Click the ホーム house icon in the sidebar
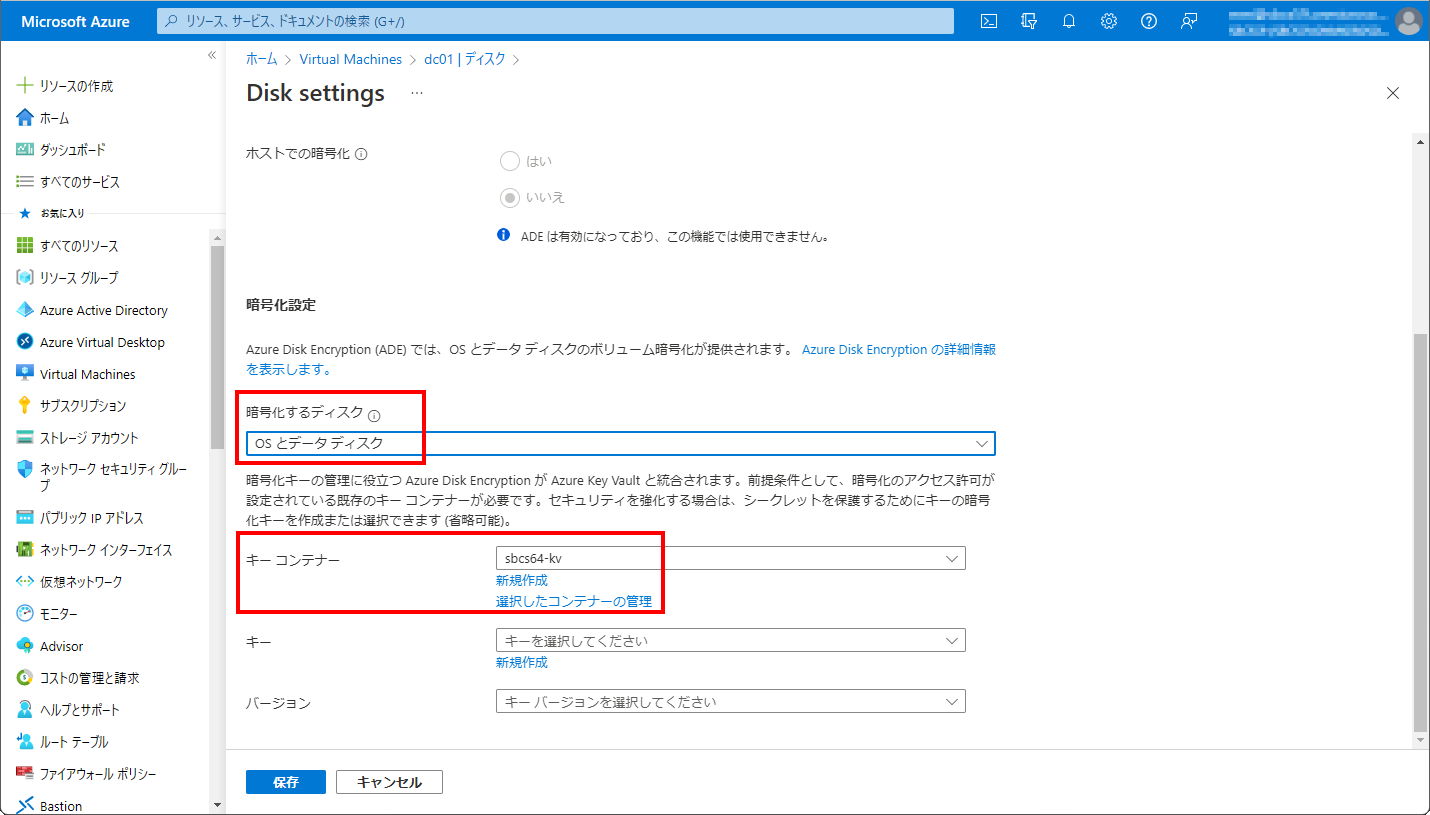The height and width of the screenshot is (815, 1430). click(25, 118)
